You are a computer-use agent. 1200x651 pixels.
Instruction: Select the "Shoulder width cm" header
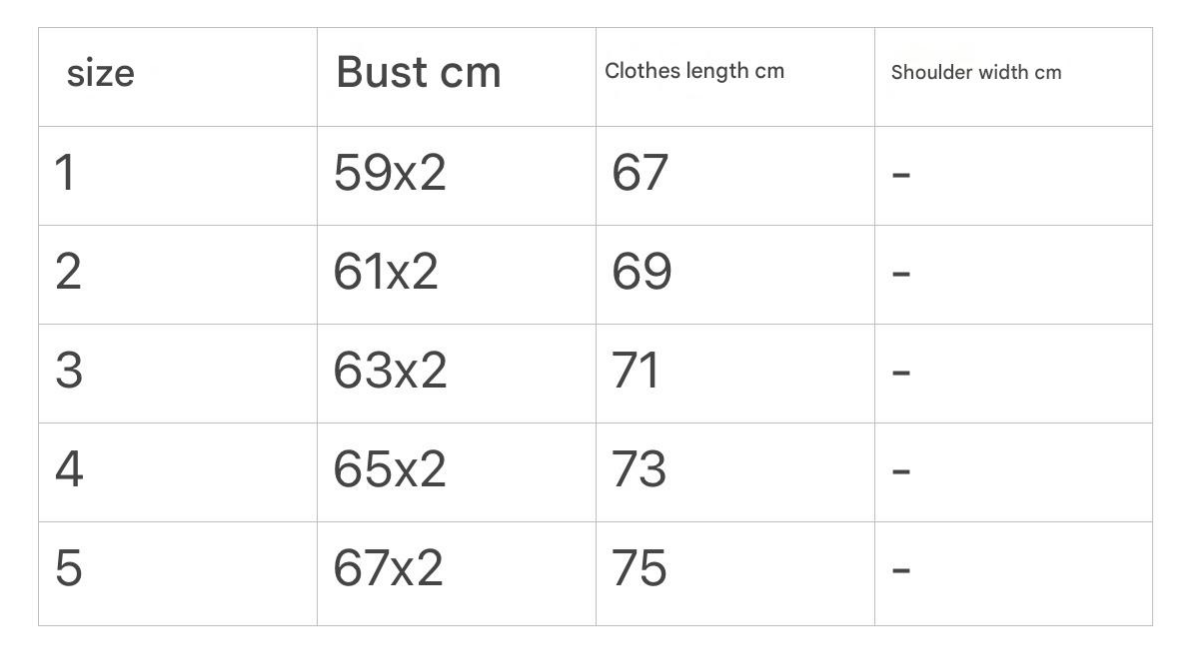(975, 73)
